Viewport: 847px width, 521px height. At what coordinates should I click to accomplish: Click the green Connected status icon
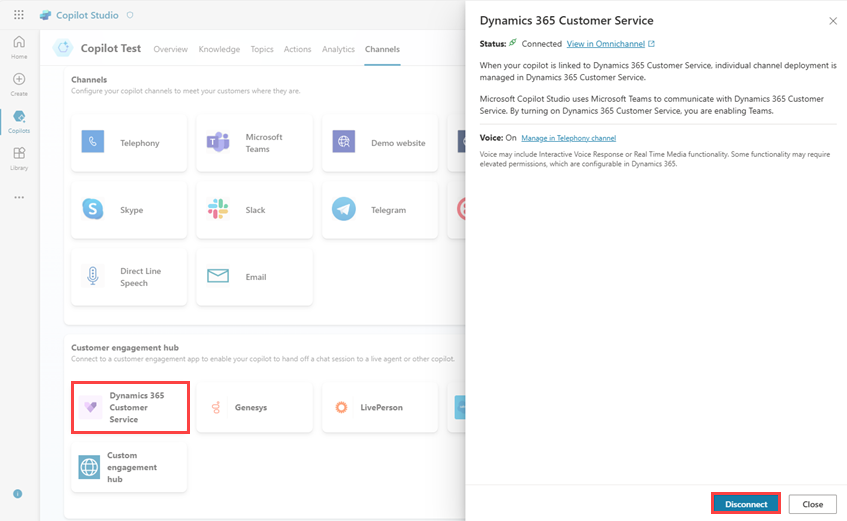(x=513, y=43)
